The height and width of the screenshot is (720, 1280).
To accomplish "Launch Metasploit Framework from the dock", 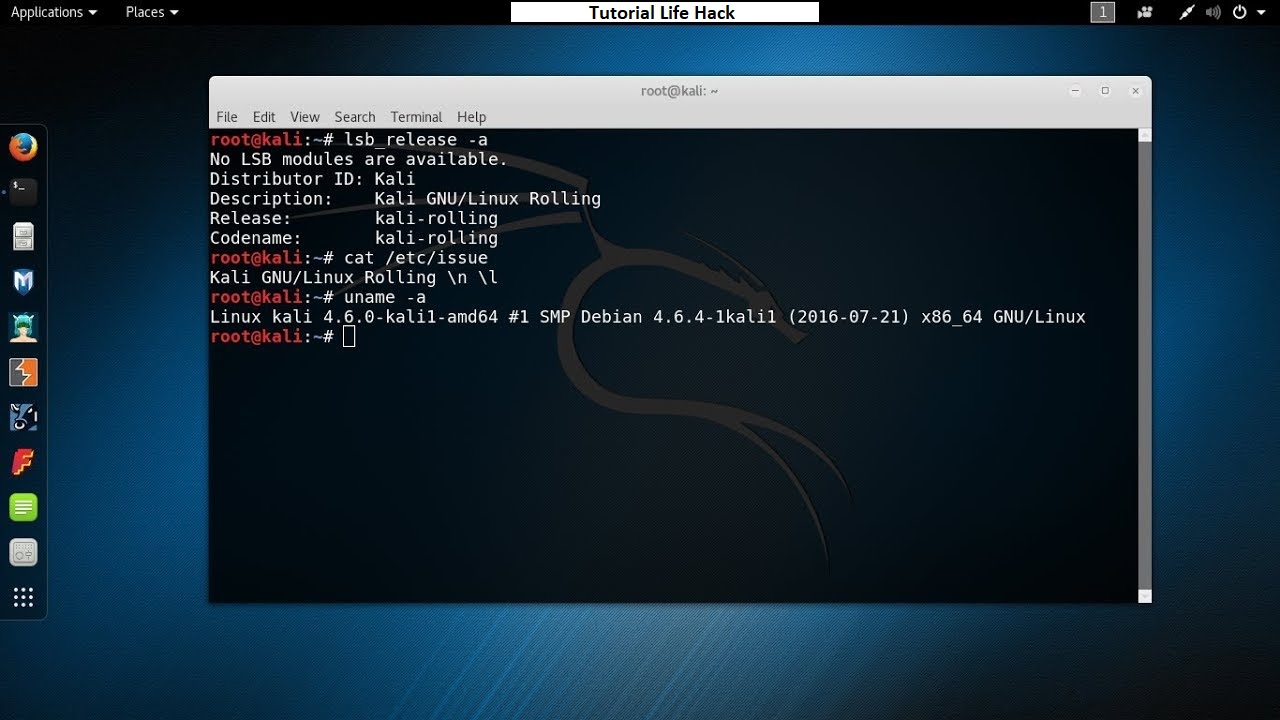I will (24, 281).
